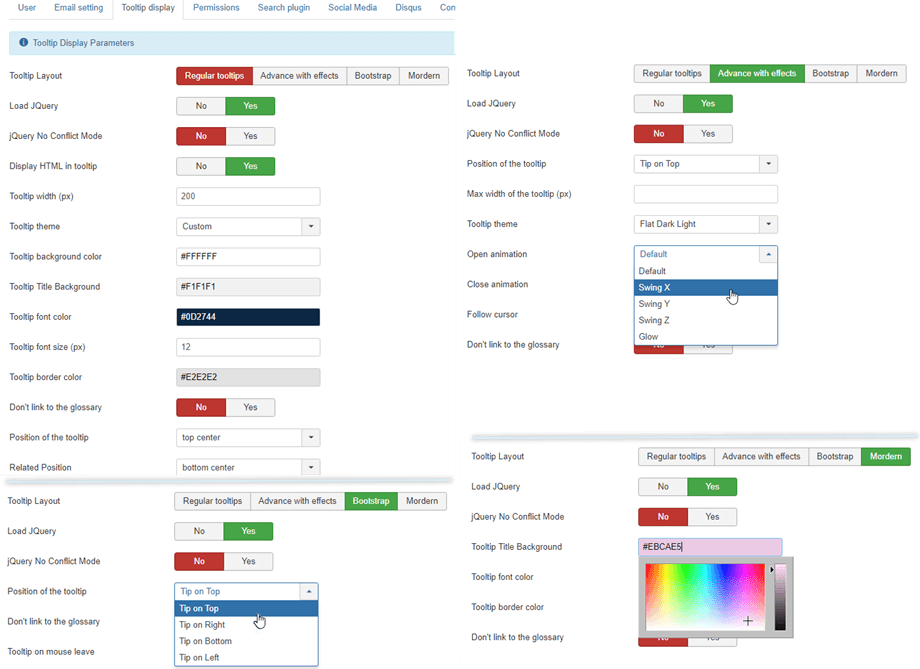The height and width of the screenshot is (669, 920).
Task: Click the crosshair marker in the color picker
Action: (x=747, y=621)
